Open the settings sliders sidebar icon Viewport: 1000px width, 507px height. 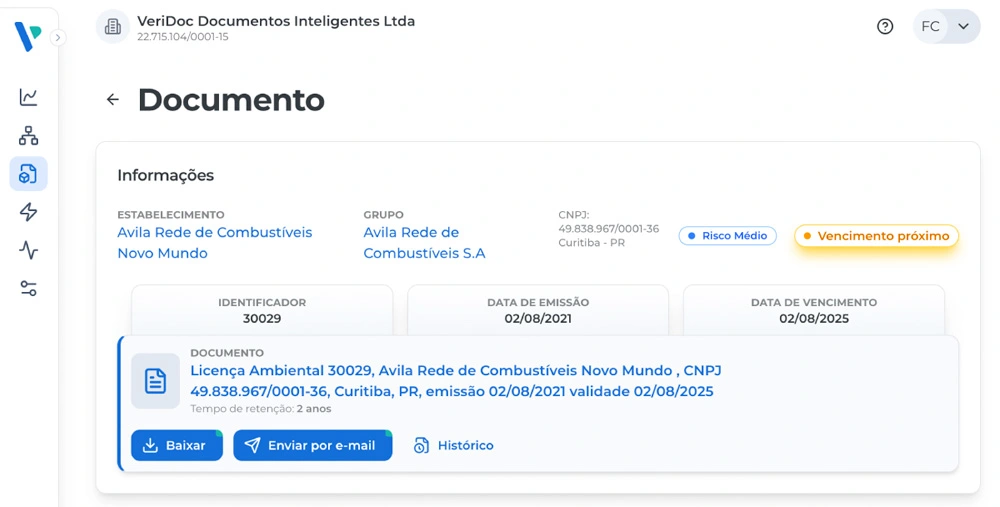pos(28,288)
